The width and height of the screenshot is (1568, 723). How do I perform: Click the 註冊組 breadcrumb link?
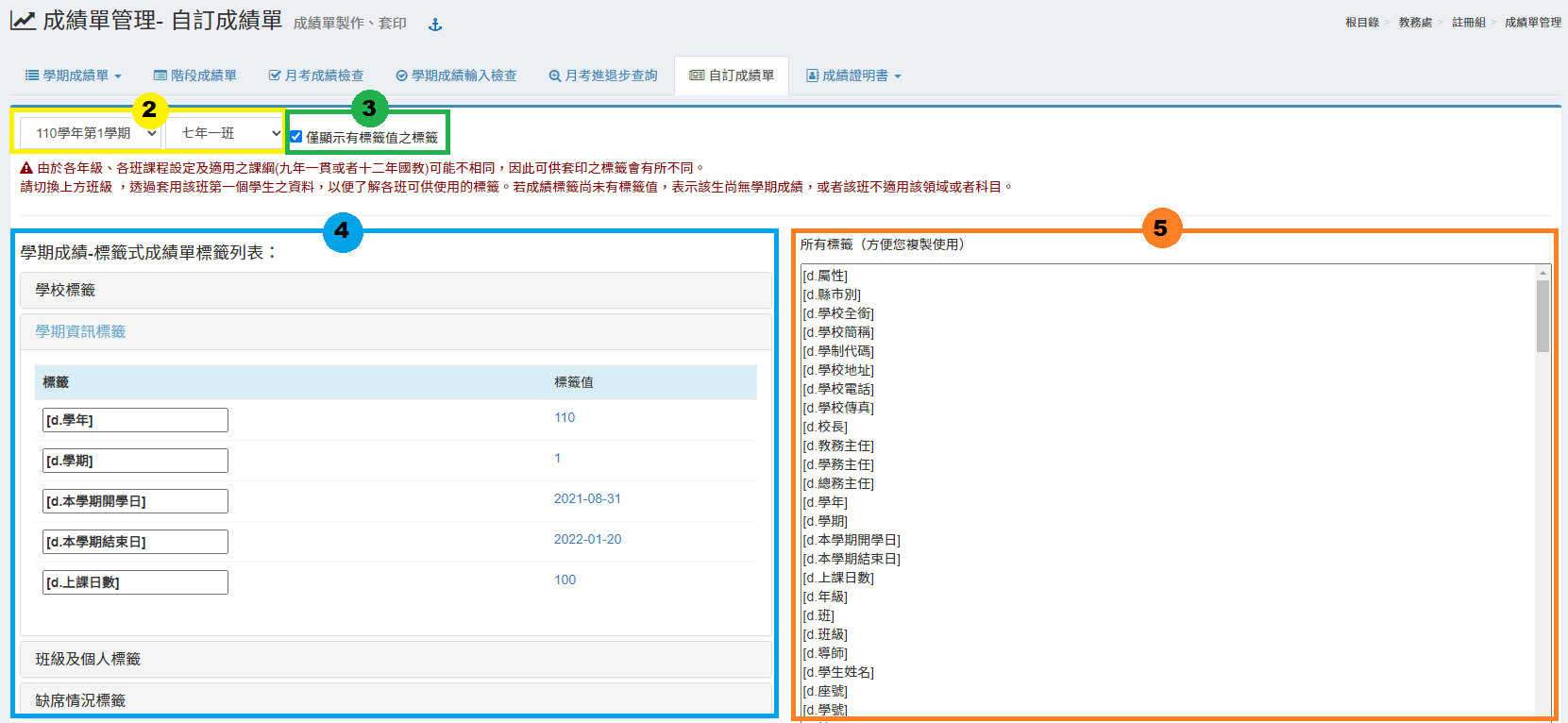[x=1469, y=23]
